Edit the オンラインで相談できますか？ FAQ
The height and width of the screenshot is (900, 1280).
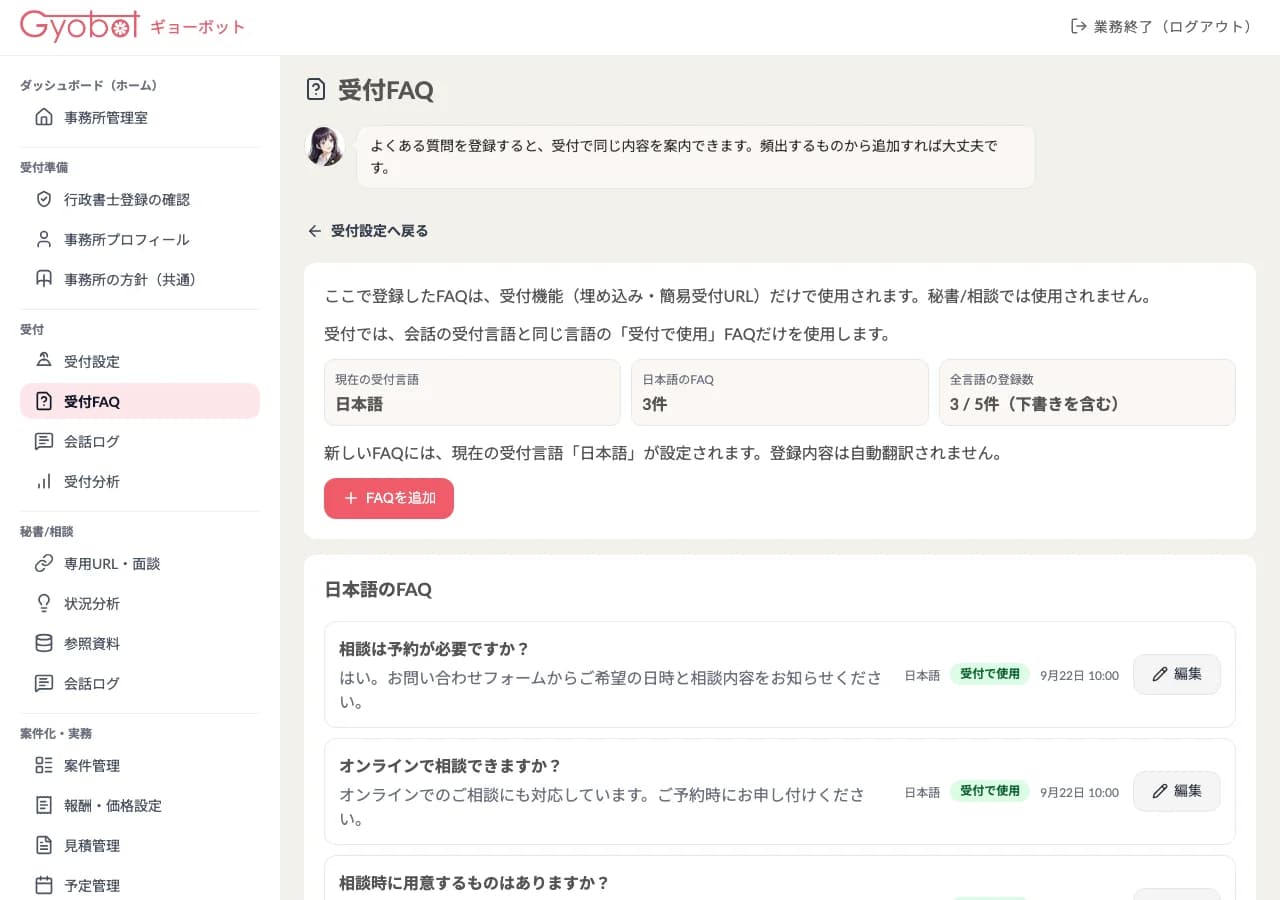tap(1176, 791)
